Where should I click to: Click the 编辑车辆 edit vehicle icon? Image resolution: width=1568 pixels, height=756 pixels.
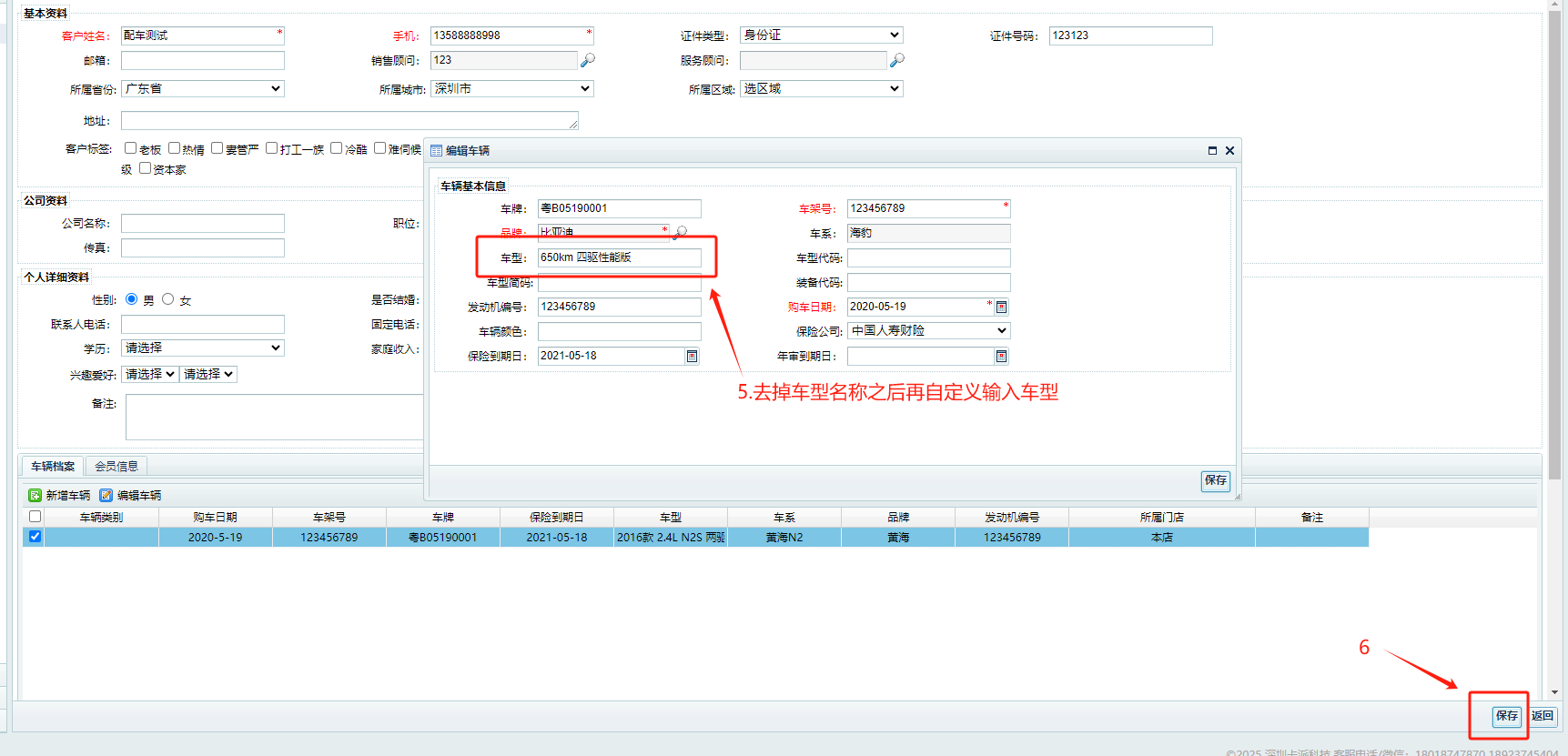pyautogui.click(x=106, y=496)
